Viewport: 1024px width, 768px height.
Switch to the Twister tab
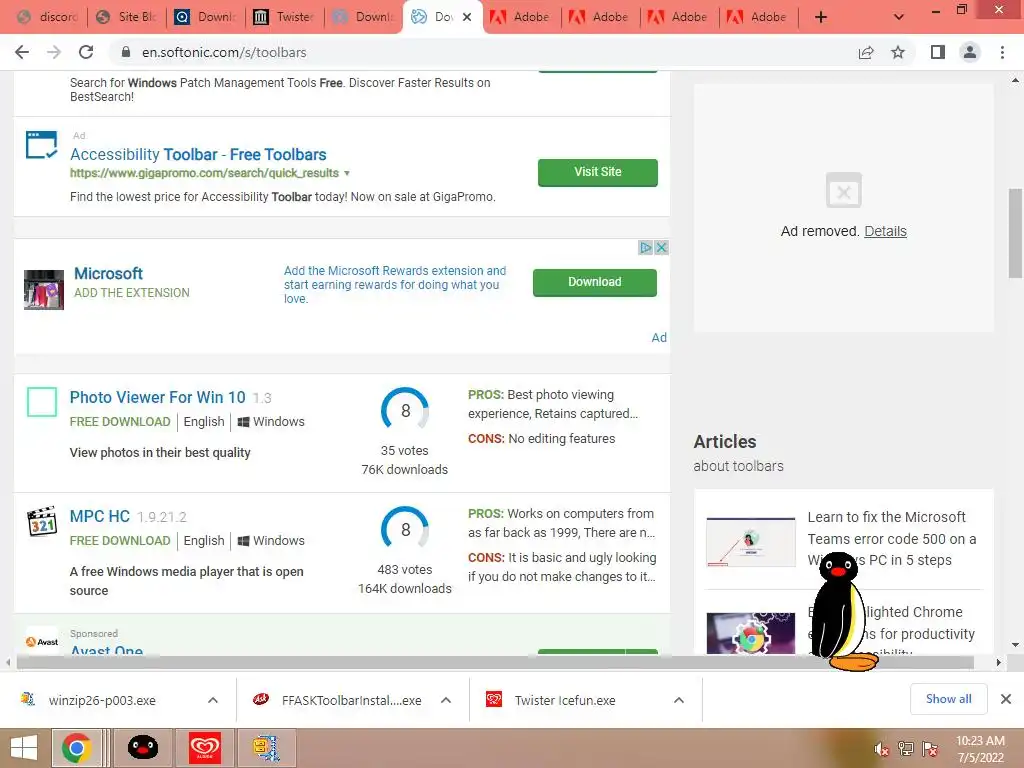(285, 17)
